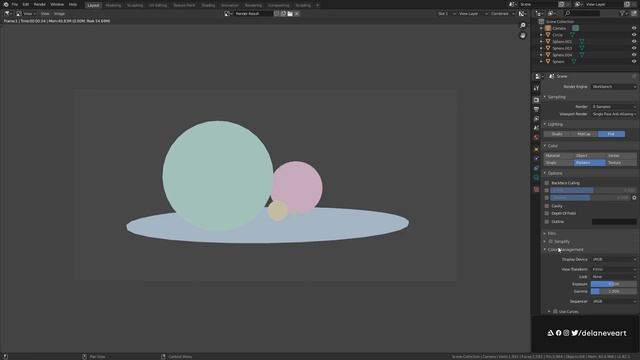The image size is (640, 360).
Task: Enable Depth Of Field checkbox
Action: (x=547, y=213)
